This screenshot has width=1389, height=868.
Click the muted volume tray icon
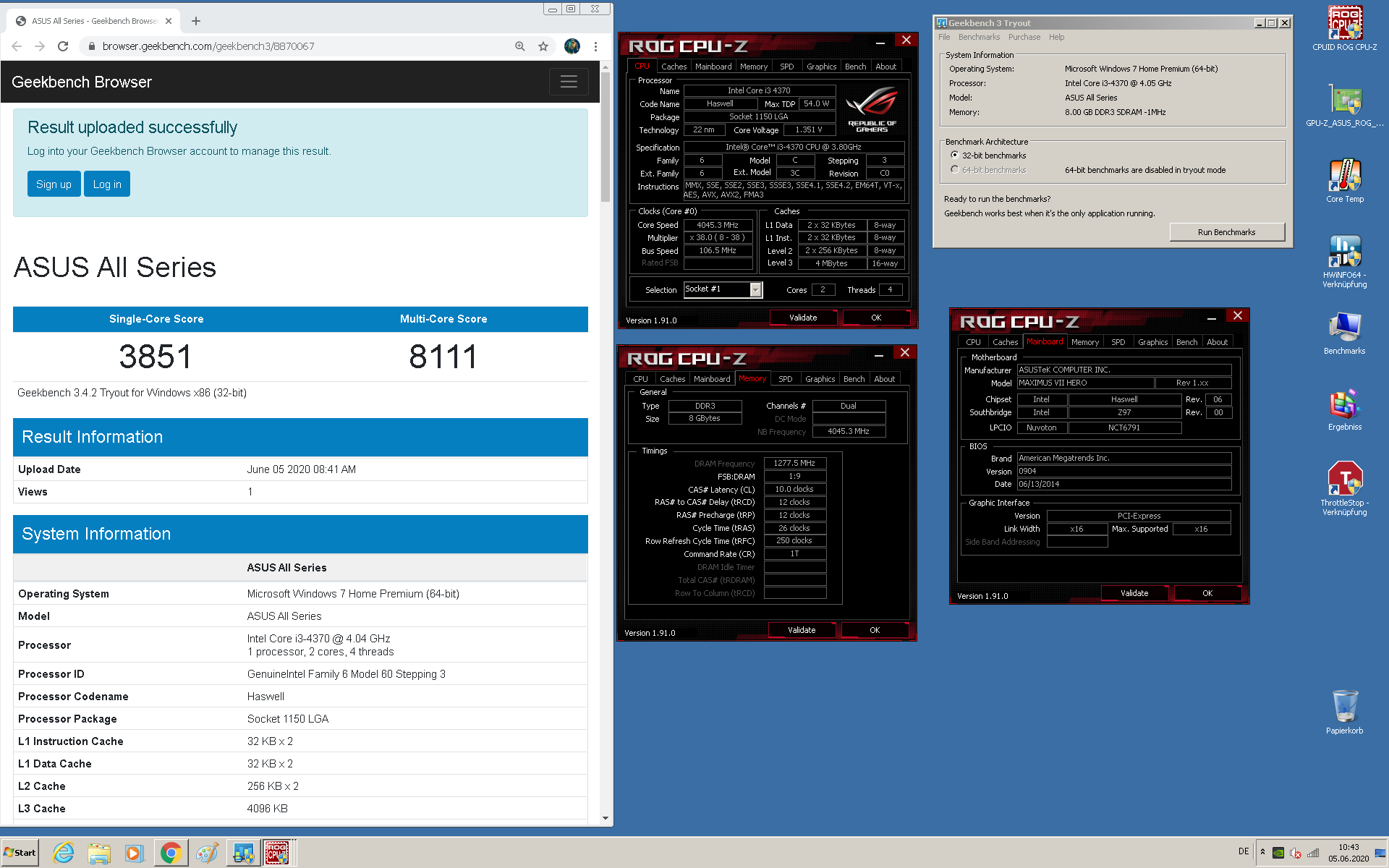(x=1296, y=853)
